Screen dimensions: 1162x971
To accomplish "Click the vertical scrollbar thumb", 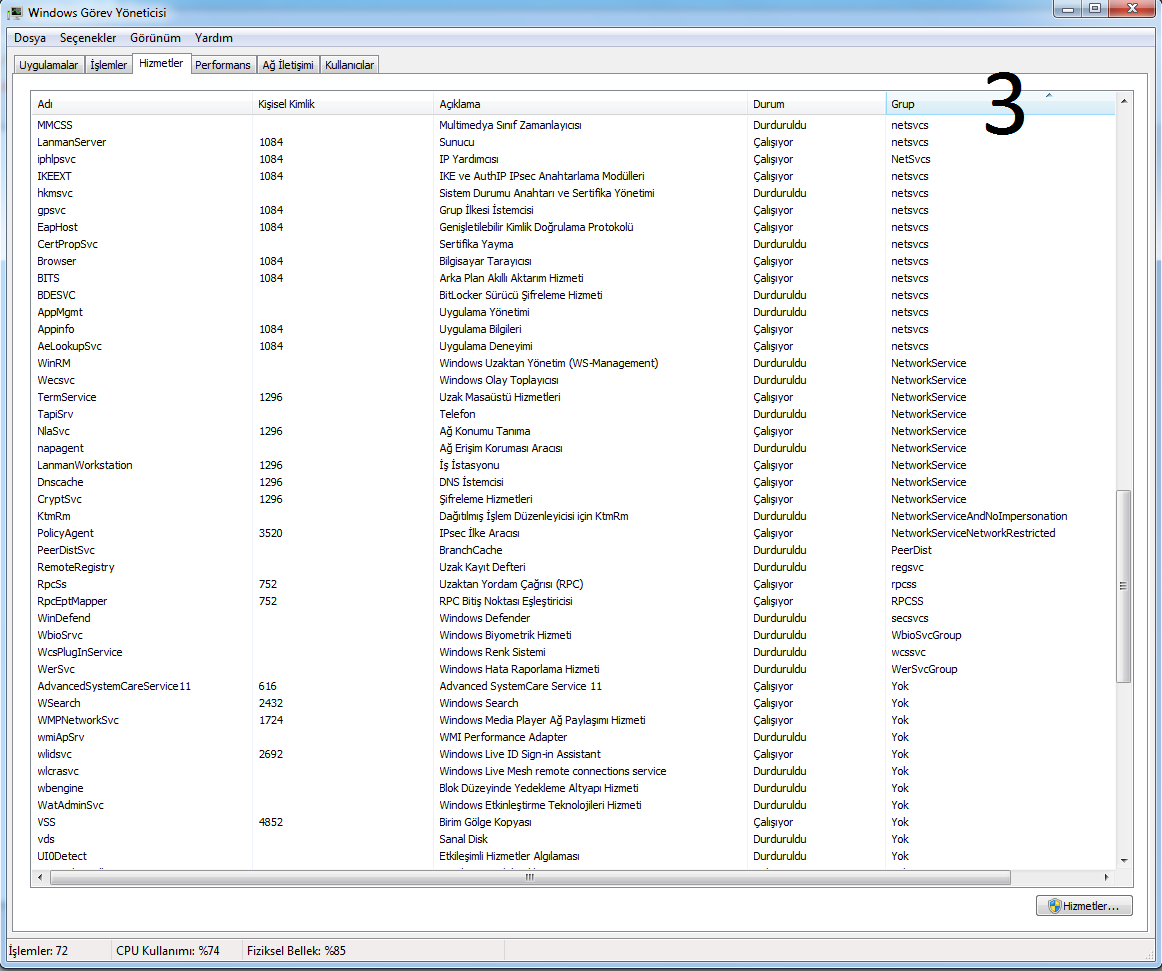I will click(x=1123, y=586).
